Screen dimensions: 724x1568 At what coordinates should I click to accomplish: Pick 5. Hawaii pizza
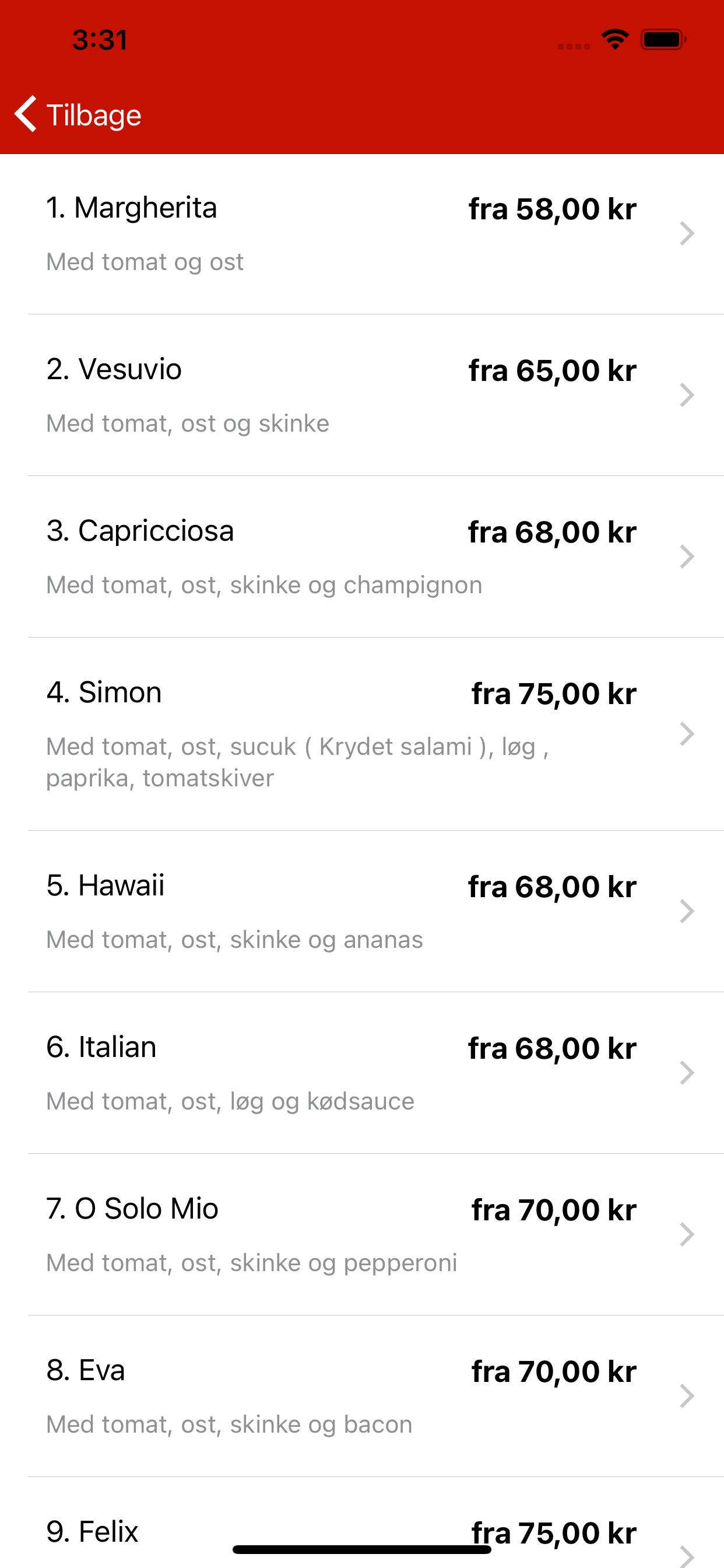point(362,911)
